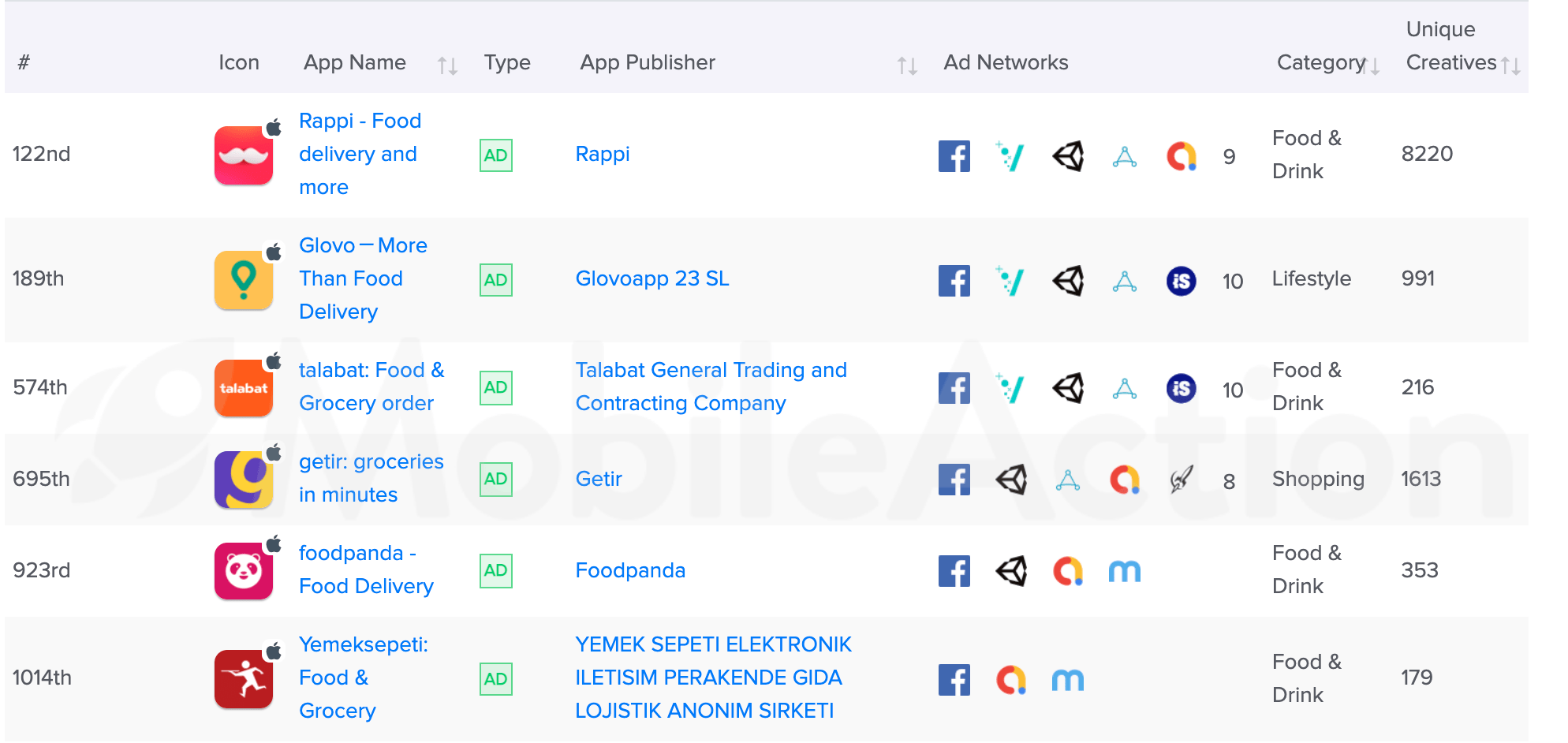The height and width of the screenshot is (743, 1568).
Task: Click the Facebook icon in Yemeksepeti row
Action: (x=954, y=679)
